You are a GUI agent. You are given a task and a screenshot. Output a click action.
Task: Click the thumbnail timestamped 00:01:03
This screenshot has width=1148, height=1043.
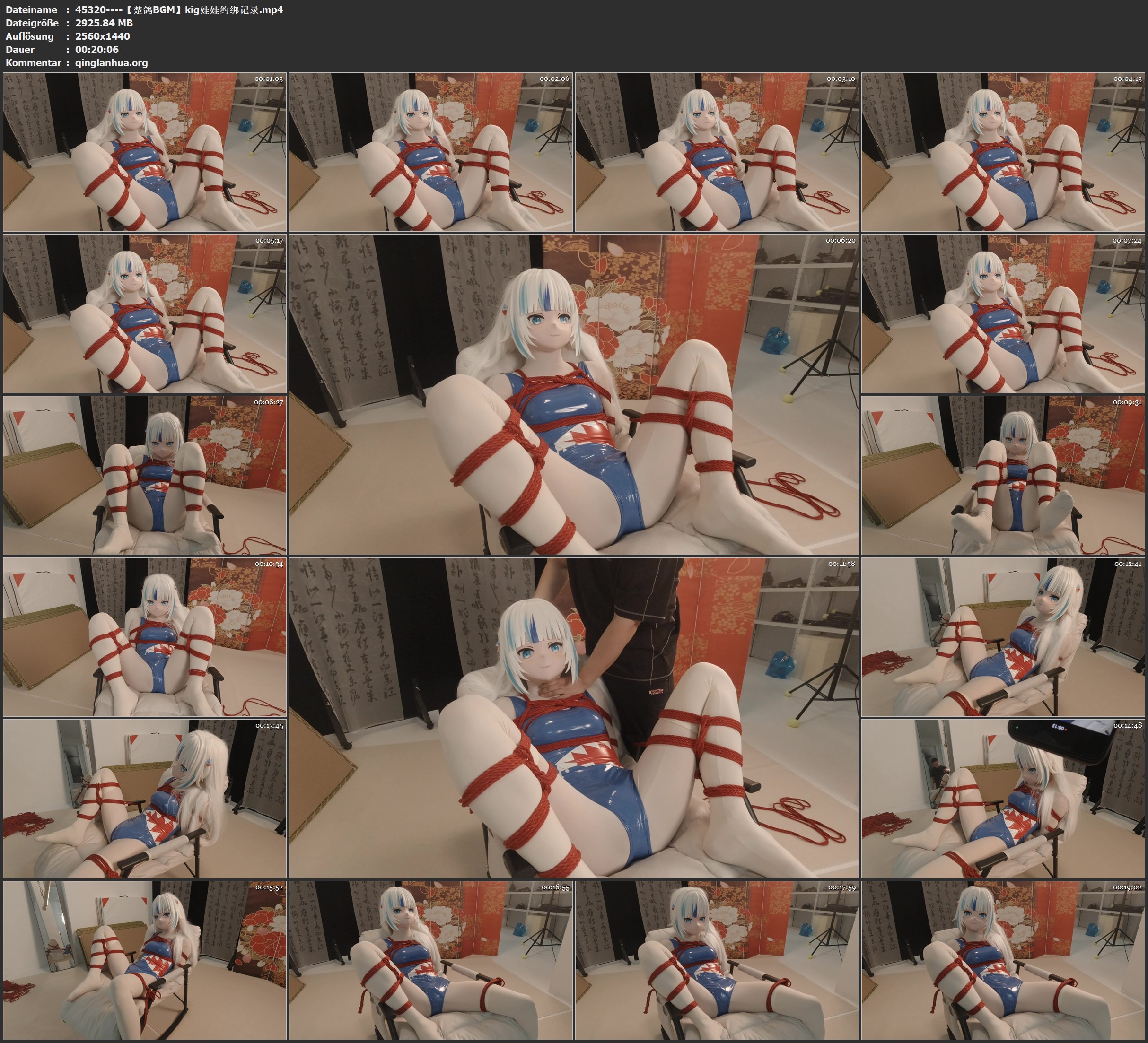click(x=145, y=152)
